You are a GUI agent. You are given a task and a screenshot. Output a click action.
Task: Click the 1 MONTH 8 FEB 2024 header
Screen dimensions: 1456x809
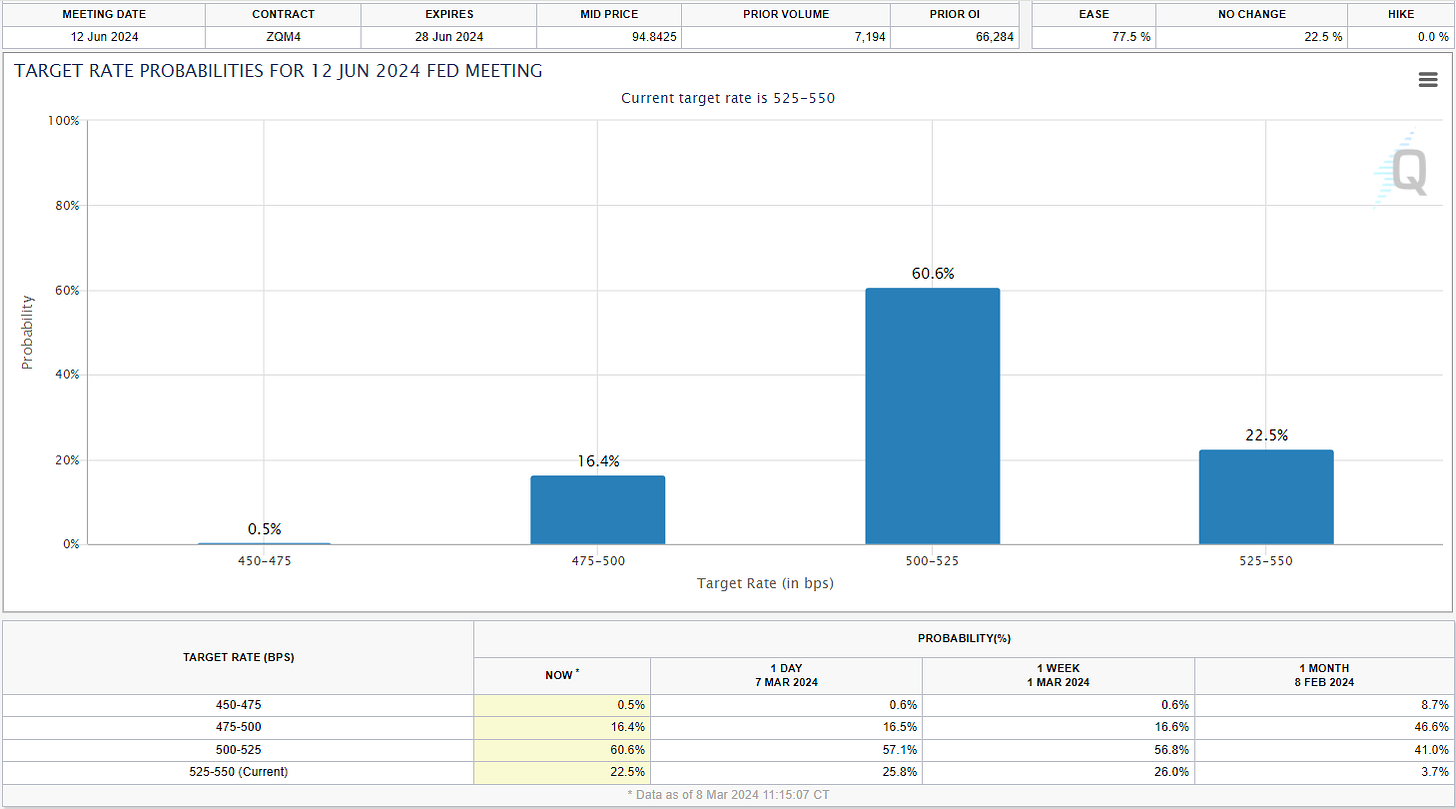1324,675
